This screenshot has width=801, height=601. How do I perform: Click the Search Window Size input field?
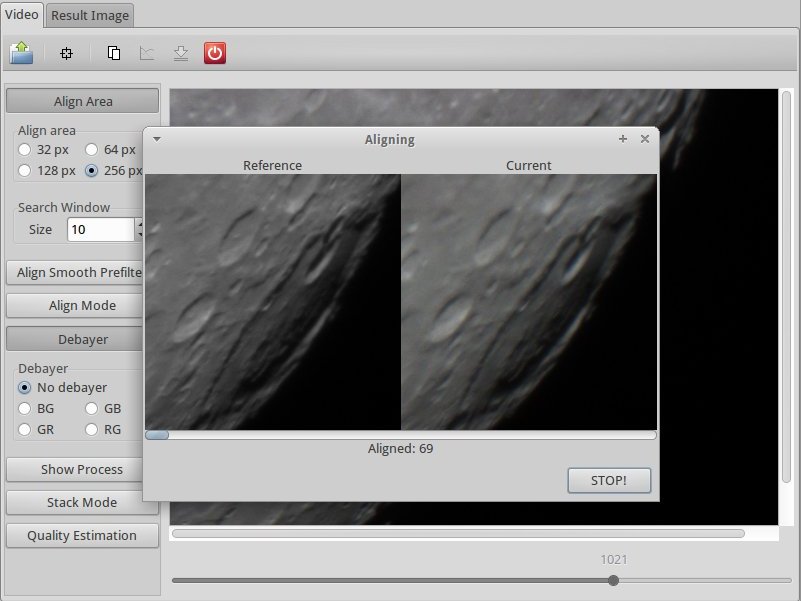click(x=101, y=229)
